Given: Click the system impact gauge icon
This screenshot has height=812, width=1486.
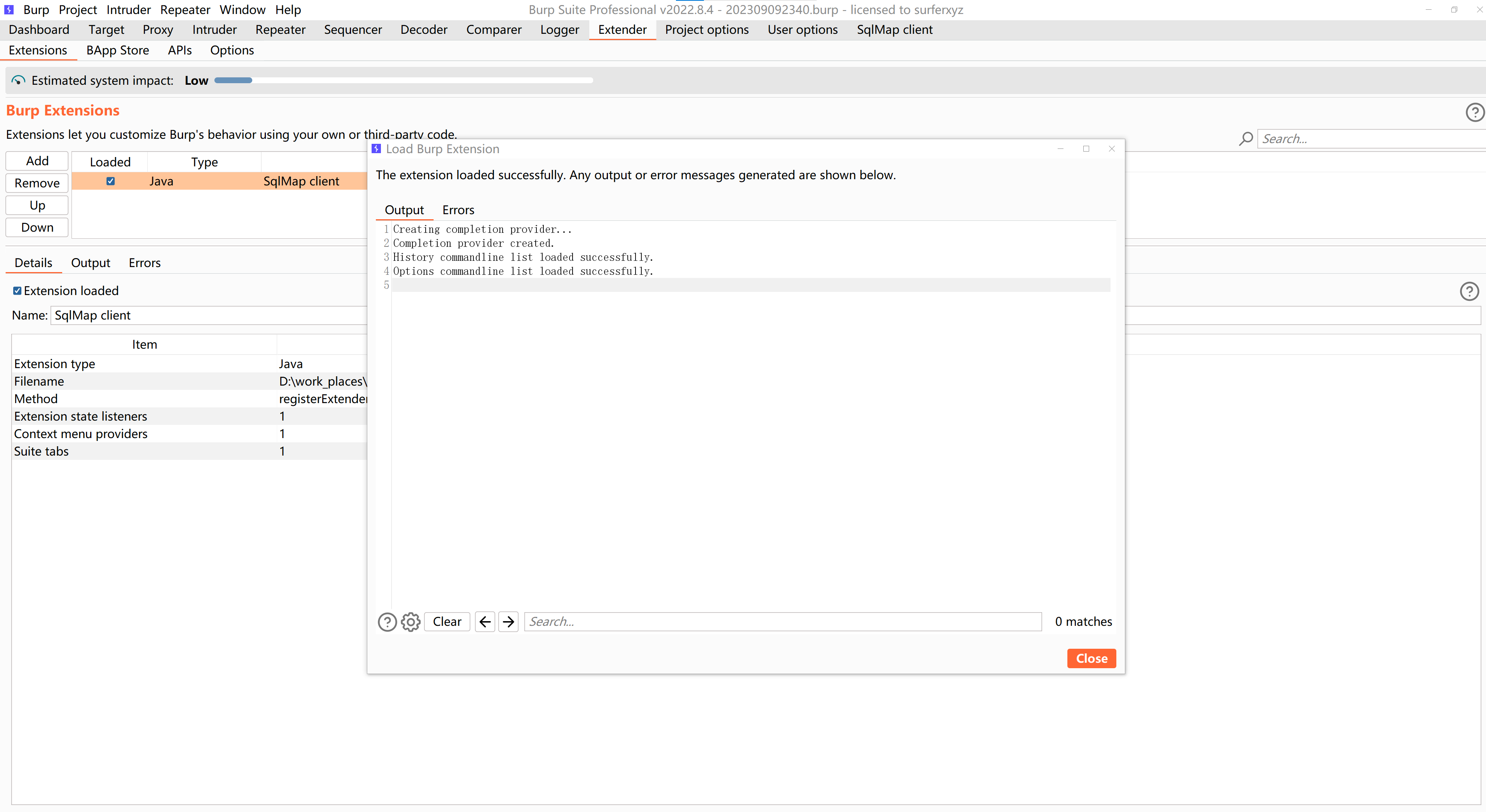Looking at the screenshot, I should (18, 81).
